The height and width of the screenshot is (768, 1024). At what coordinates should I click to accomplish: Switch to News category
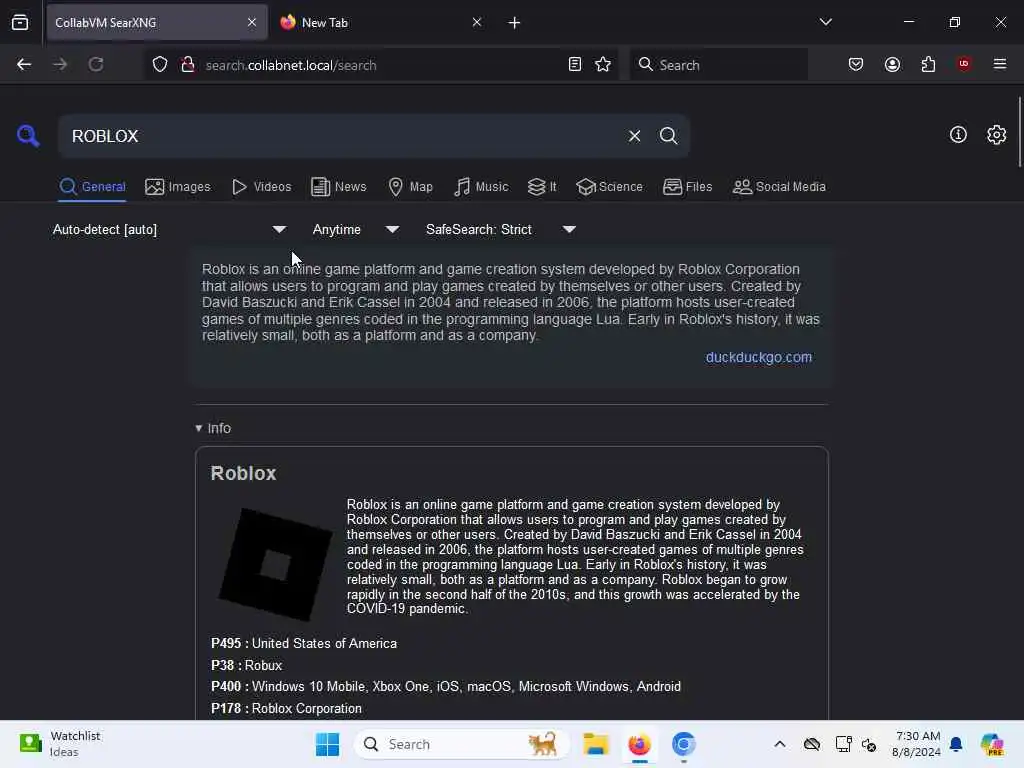click(x=338, y=187)
